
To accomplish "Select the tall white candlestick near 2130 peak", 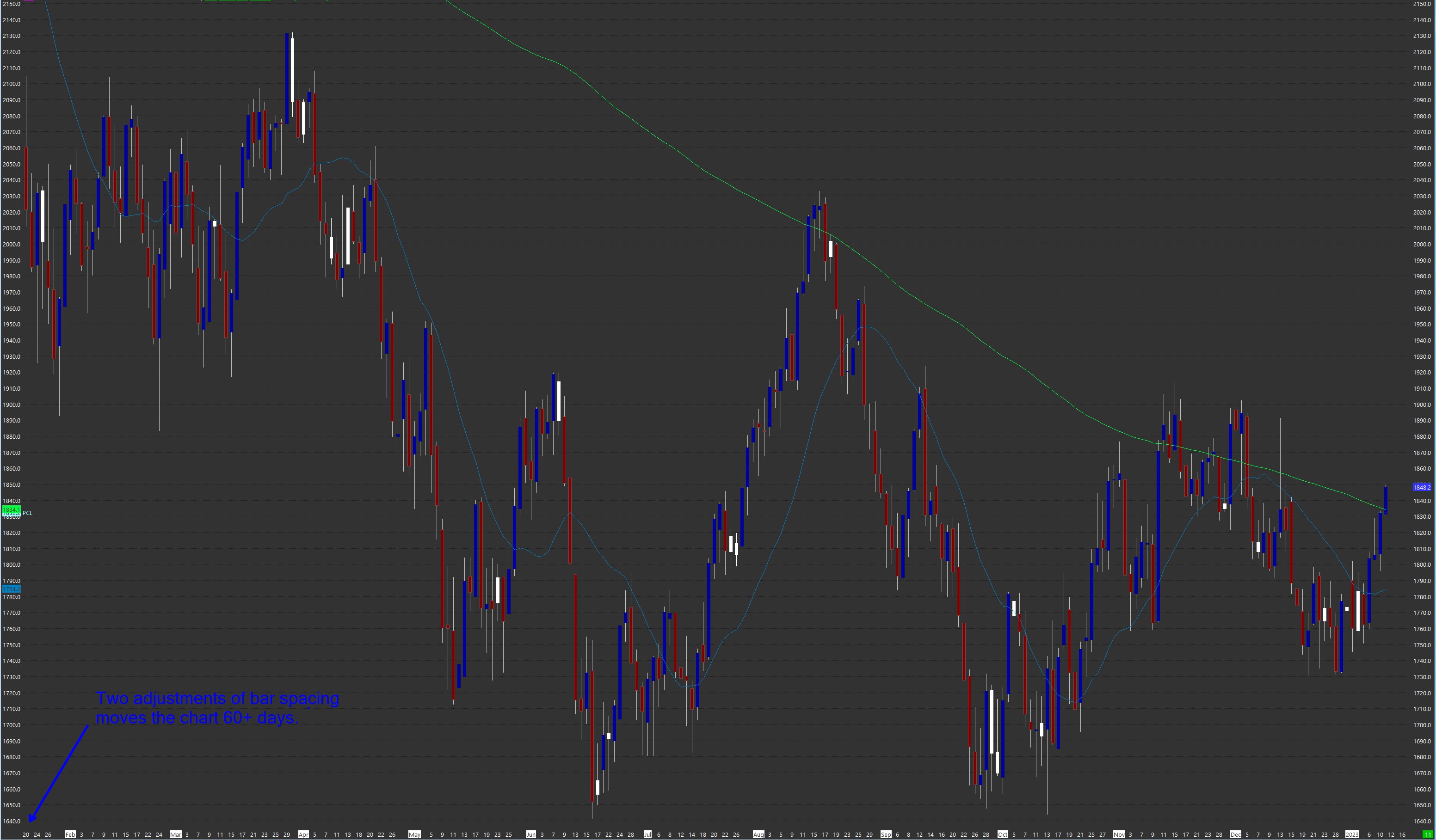I will [x=292, y=70].
